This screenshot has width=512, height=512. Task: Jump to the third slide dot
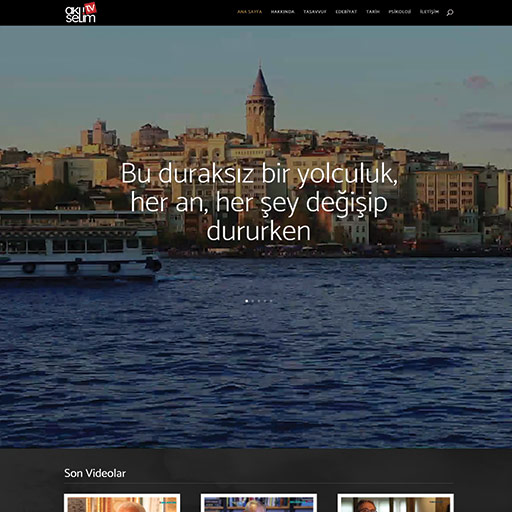(x=259, y=301)
